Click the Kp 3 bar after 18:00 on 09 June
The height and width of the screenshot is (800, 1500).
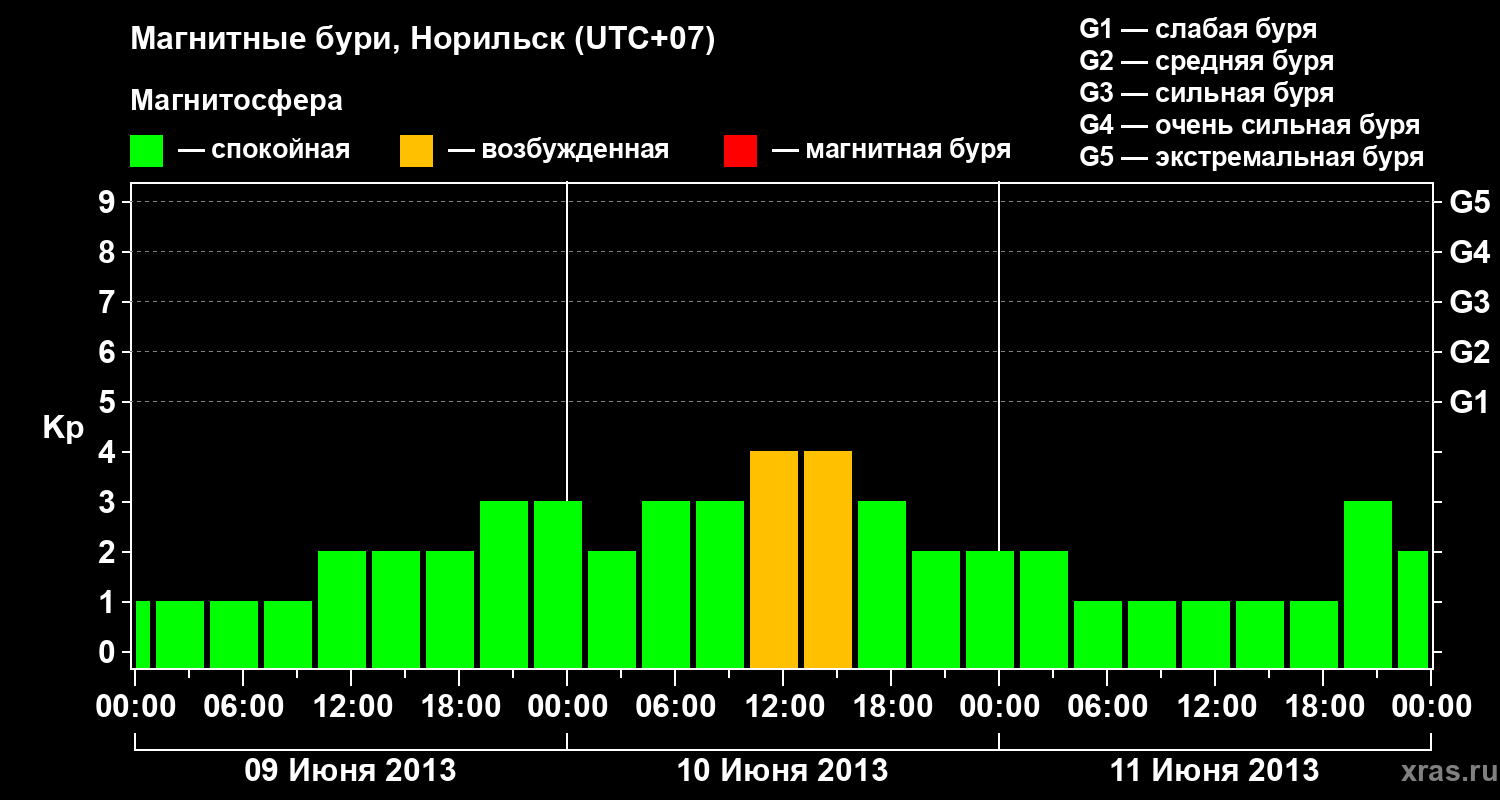(x=504, y=584)
